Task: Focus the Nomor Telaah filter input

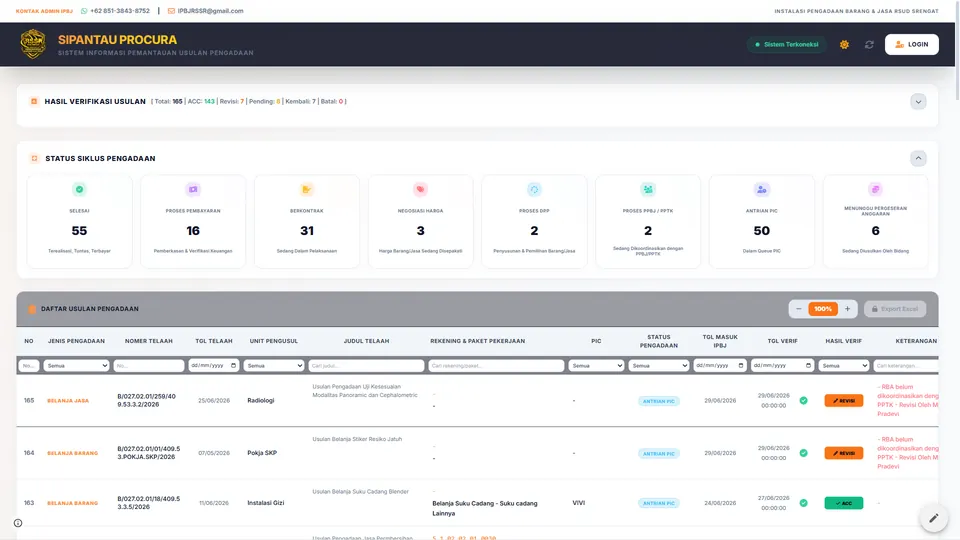Action: [149, 366]
